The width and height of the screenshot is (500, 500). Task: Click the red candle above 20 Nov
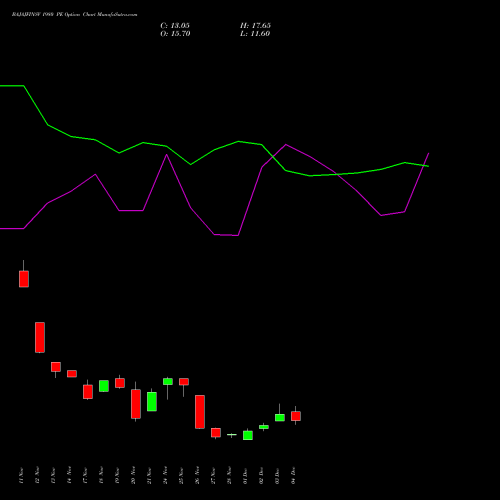coord(136,404)
